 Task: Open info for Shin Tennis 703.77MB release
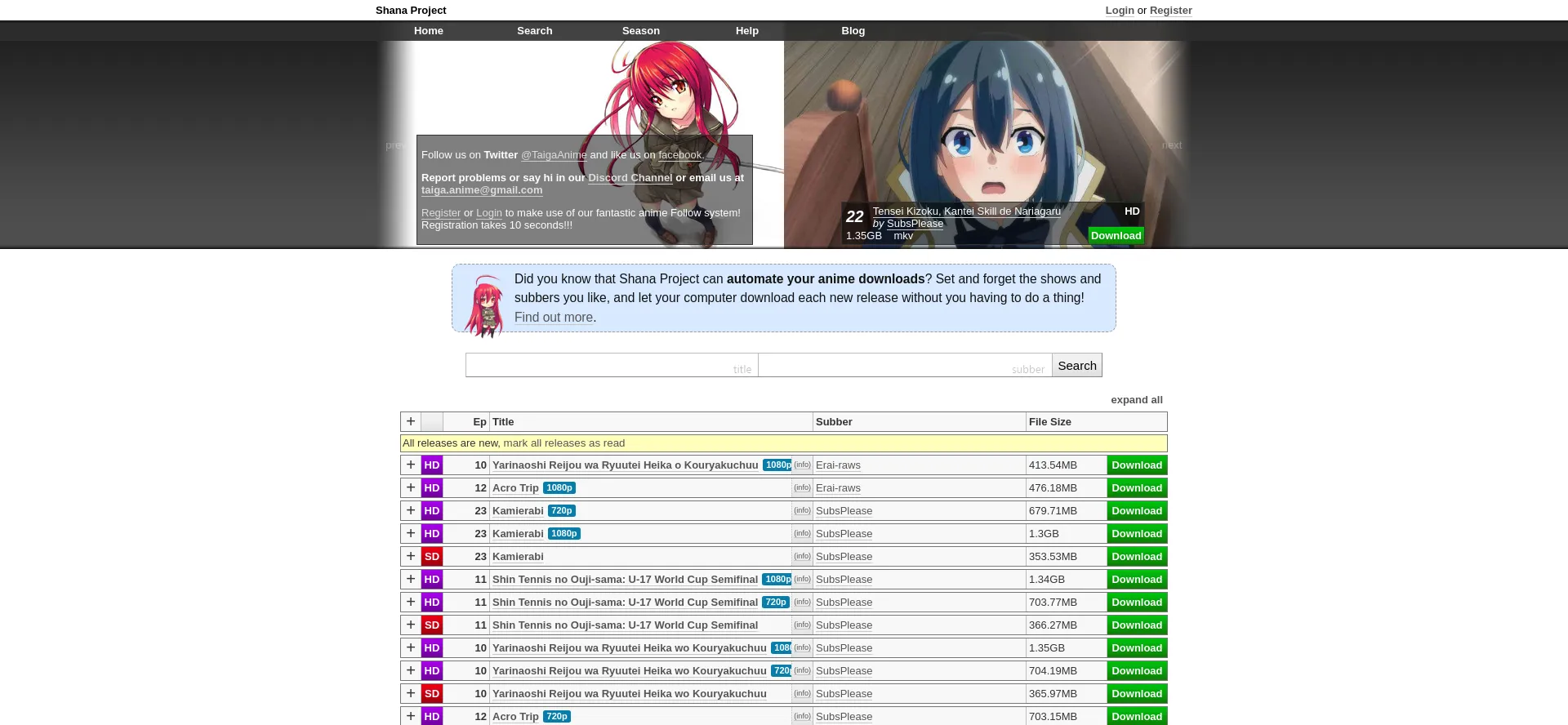[802, 602]
